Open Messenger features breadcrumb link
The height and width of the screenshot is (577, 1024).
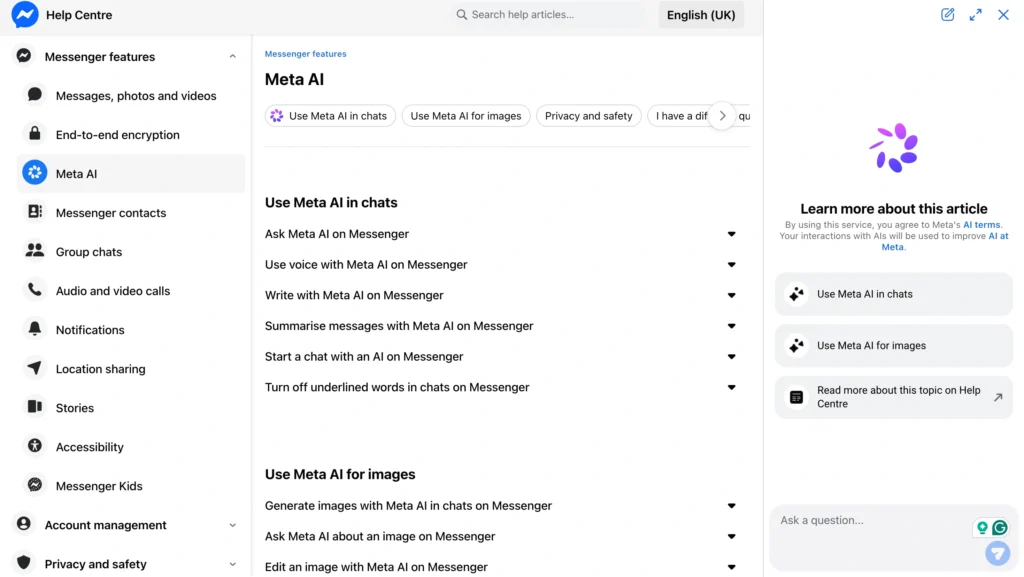point(306,54)
